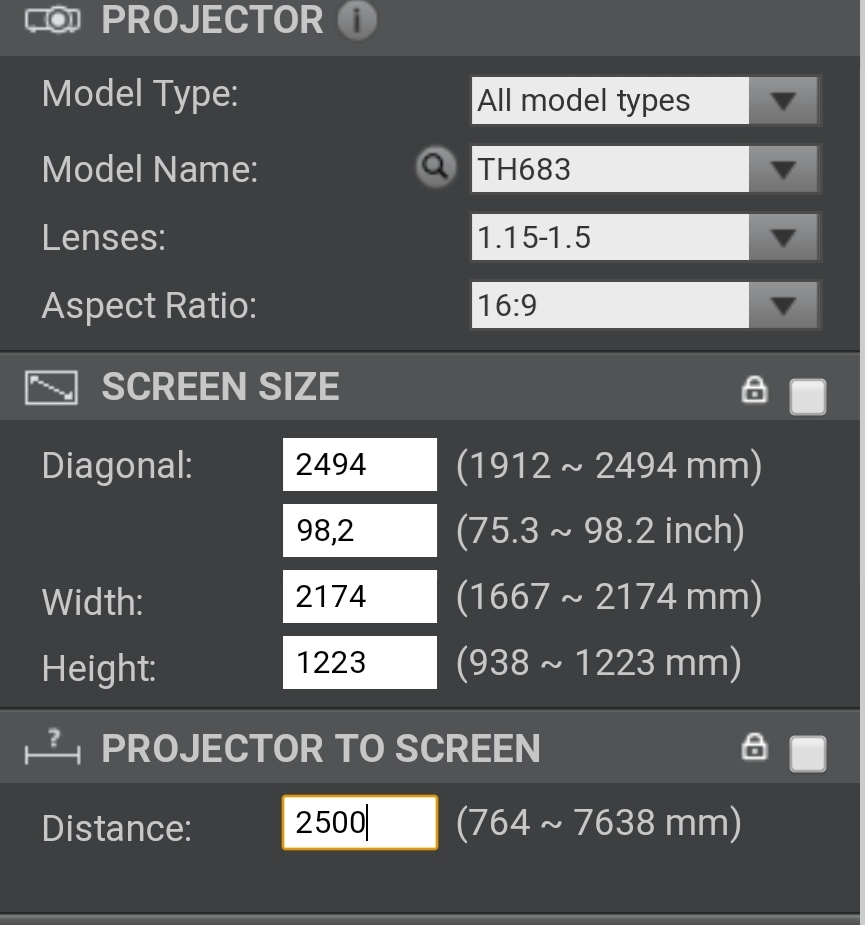This screenshot has width=865, height=925.
Task: Enable the Screen Size lock checkbox
Action: 808,396
